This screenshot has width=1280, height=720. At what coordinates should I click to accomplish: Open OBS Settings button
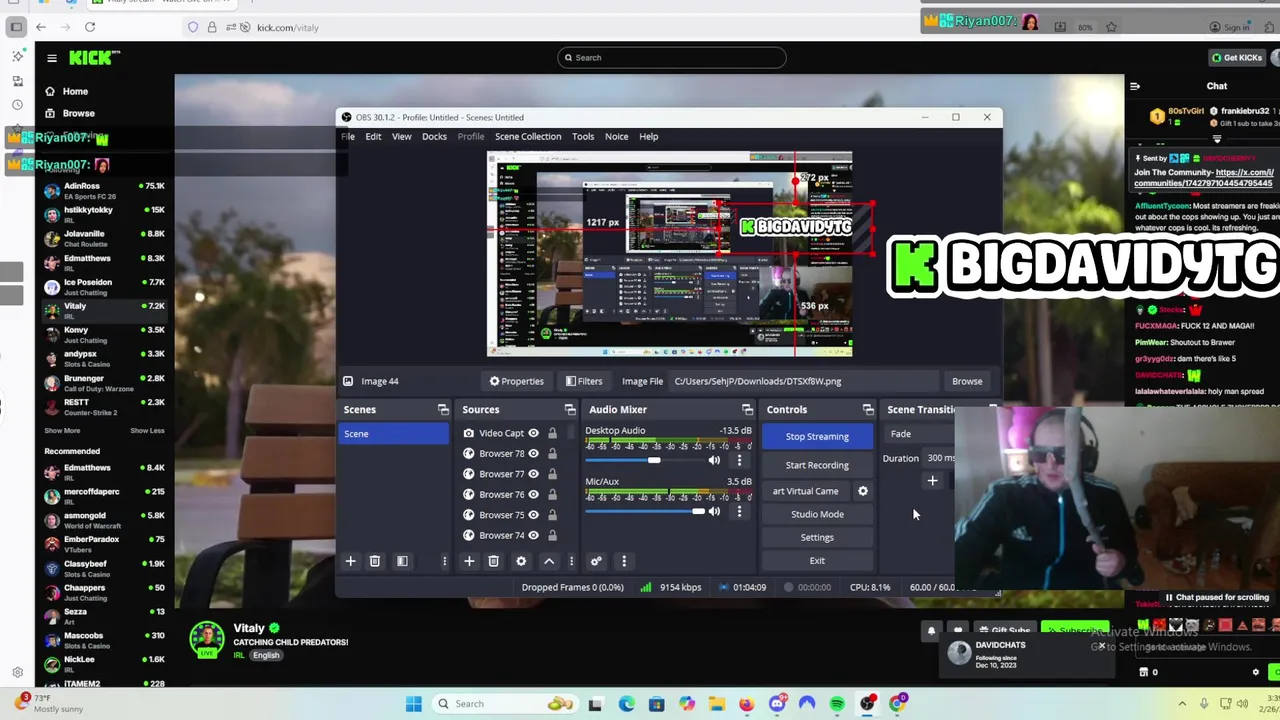[x=817, y=538]
